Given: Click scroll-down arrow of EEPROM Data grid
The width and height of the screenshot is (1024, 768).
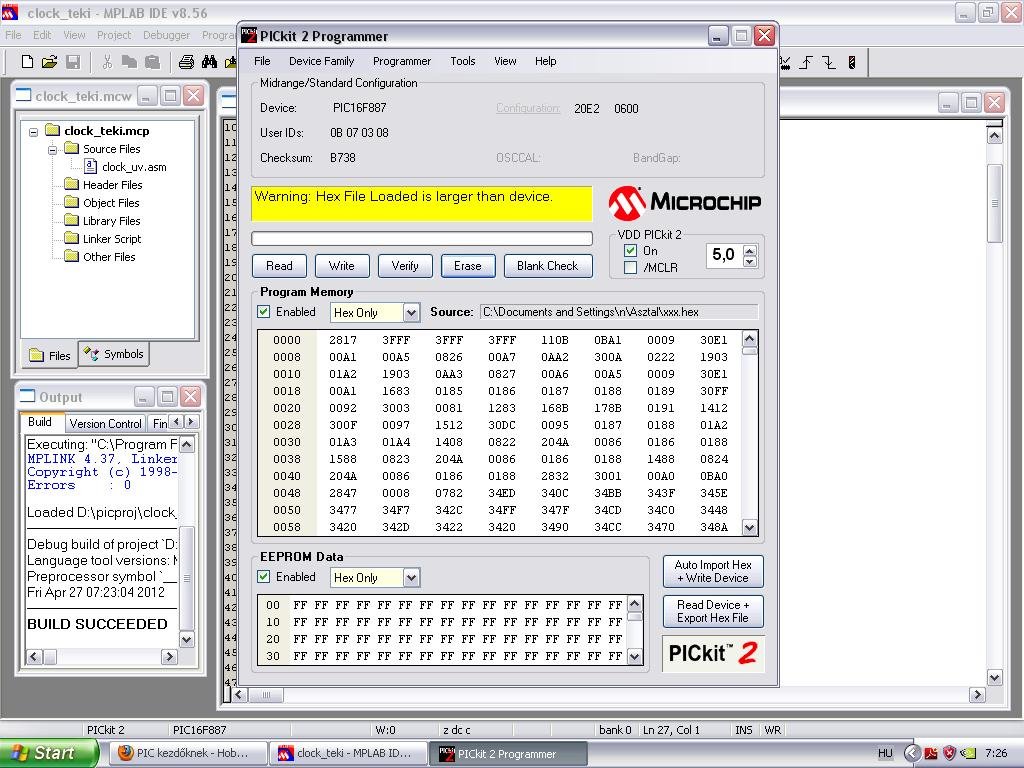Looking at the screenshot, I should [635, 656].
